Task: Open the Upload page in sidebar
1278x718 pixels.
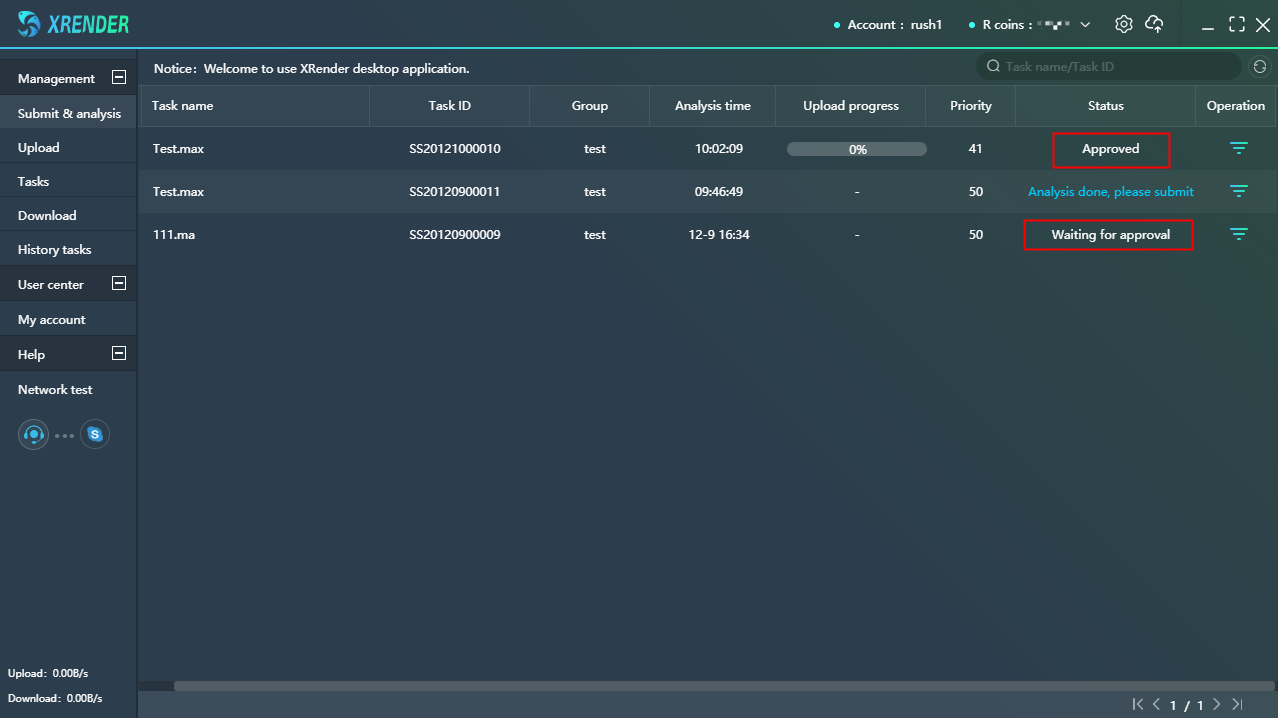Action: pyautogui.click(x=39, y=148)
